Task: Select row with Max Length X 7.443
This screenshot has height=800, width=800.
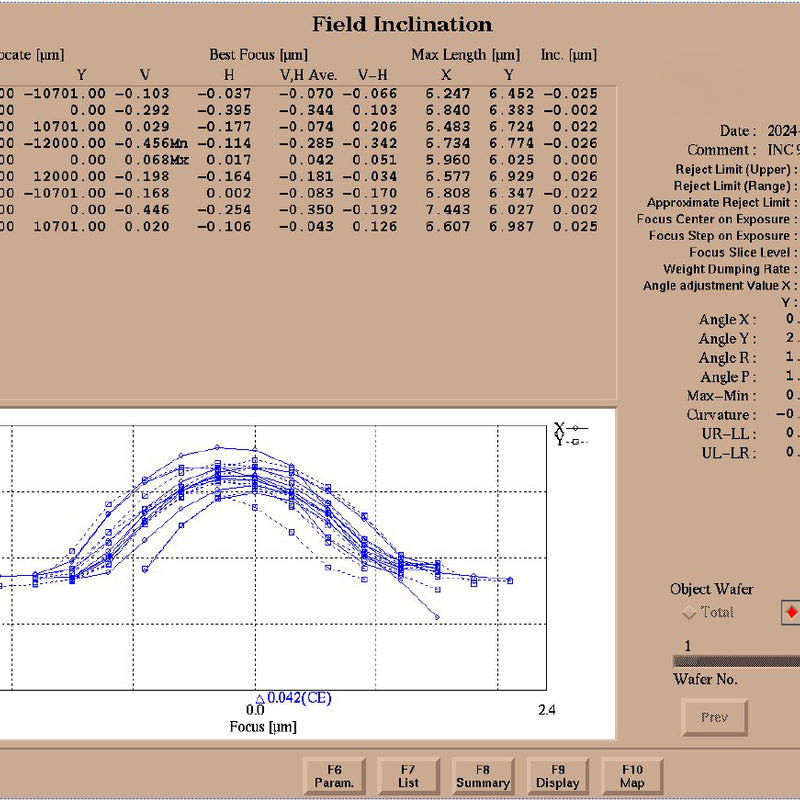Action: point(300,210)
